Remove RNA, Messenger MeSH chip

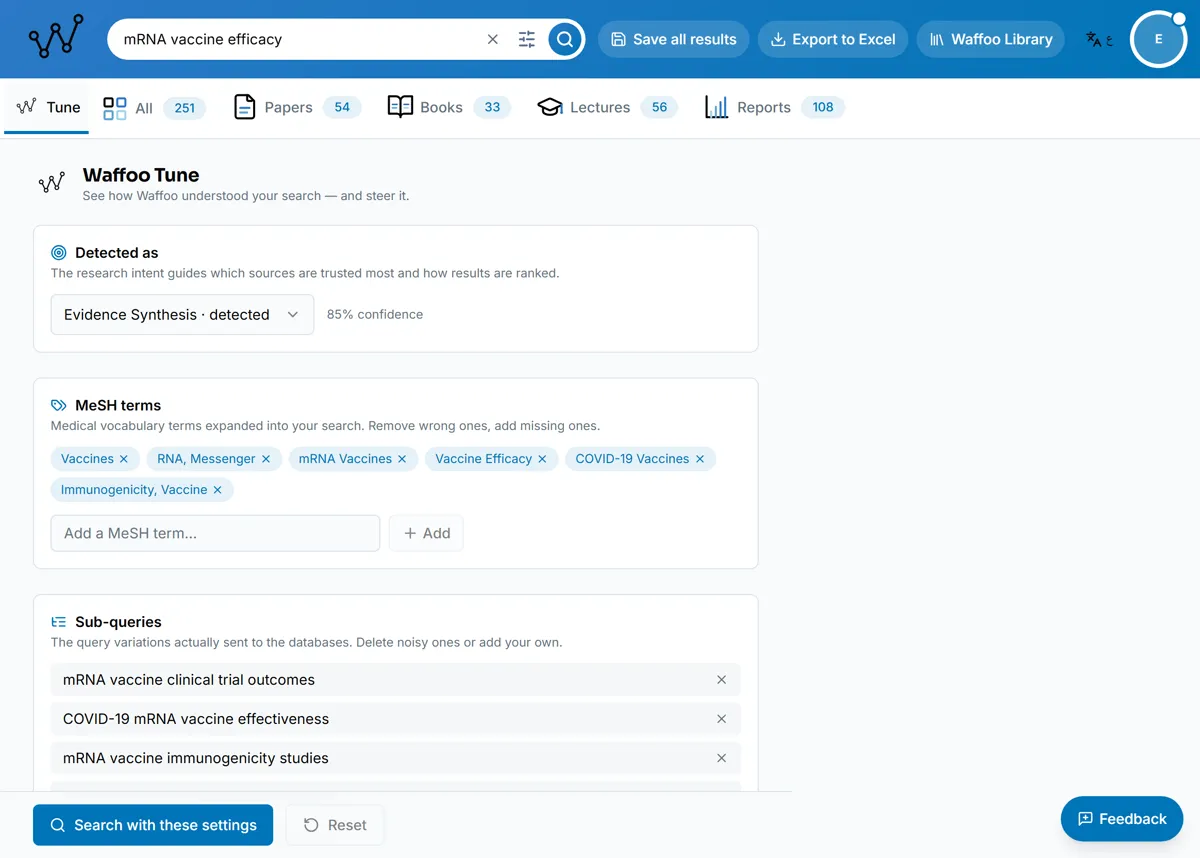click(266, 459)
